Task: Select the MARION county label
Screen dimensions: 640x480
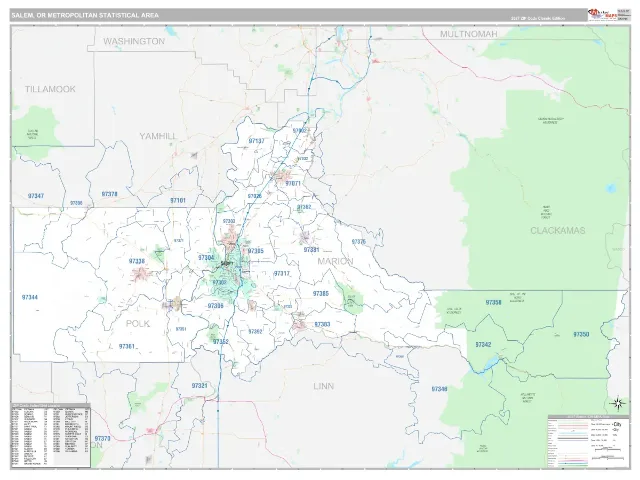Action: (x=335, y=261)
